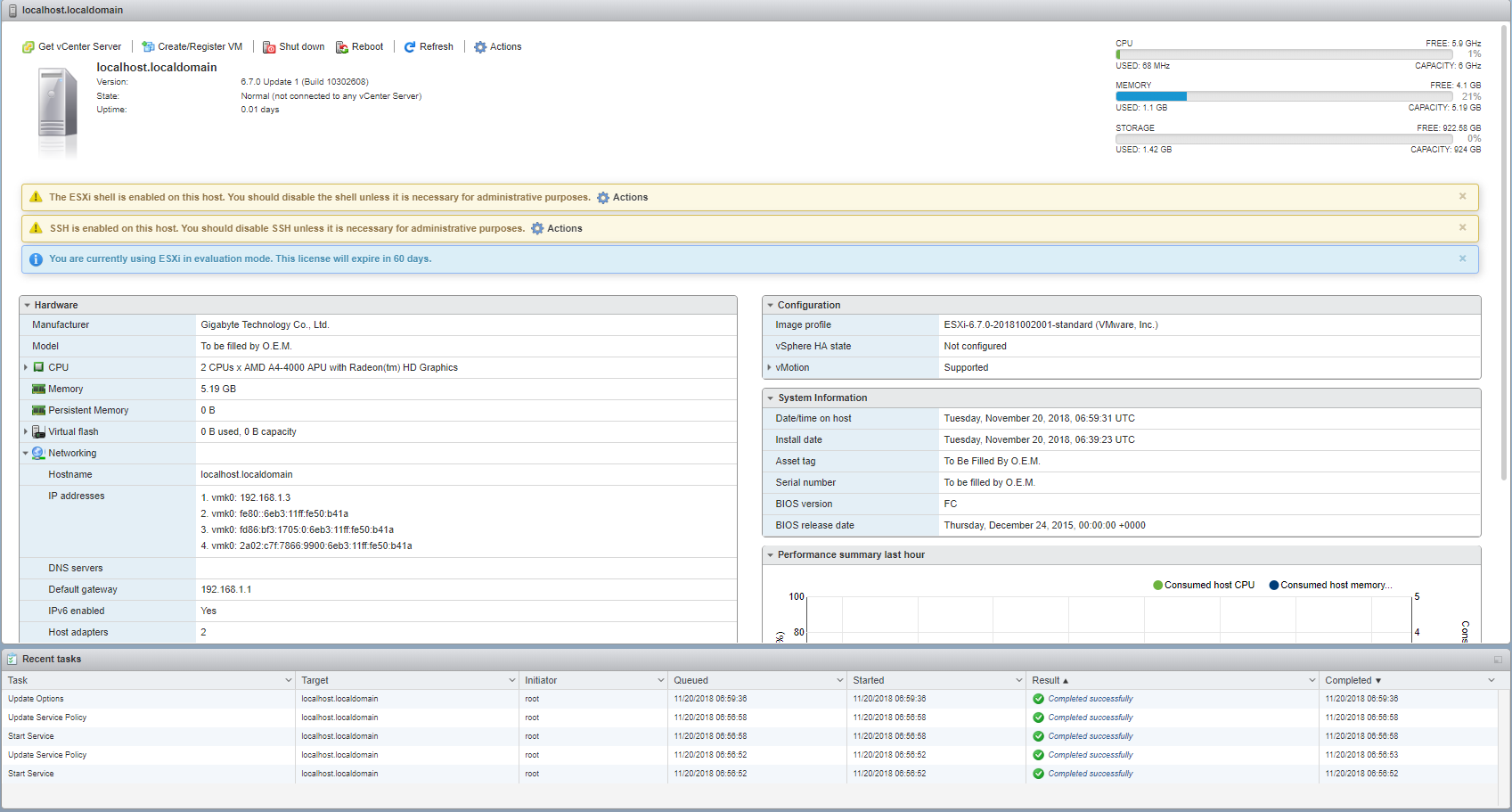Collapse the Hardware panel
Image resolution: width=1512 pixels, height=812 pixels.
point(28,306)
